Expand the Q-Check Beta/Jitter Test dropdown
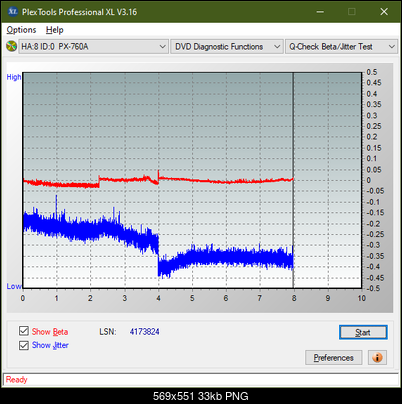 pyautogui.click(x=341, y=47)
